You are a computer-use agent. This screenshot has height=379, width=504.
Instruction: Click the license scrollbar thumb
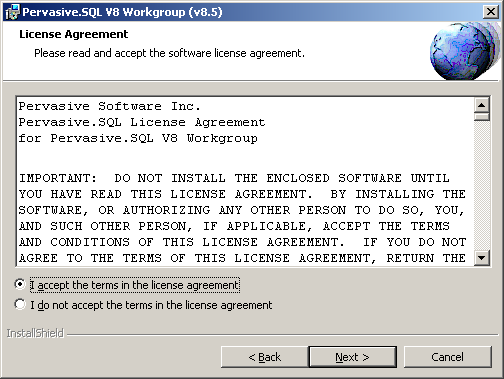point(481,117)
